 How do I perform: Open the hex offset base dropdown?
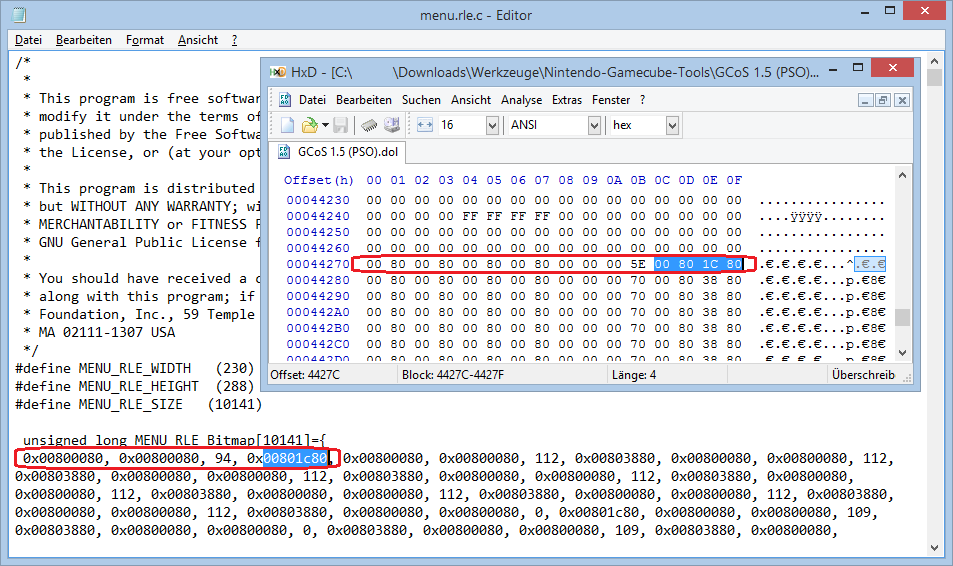[671, 125]
